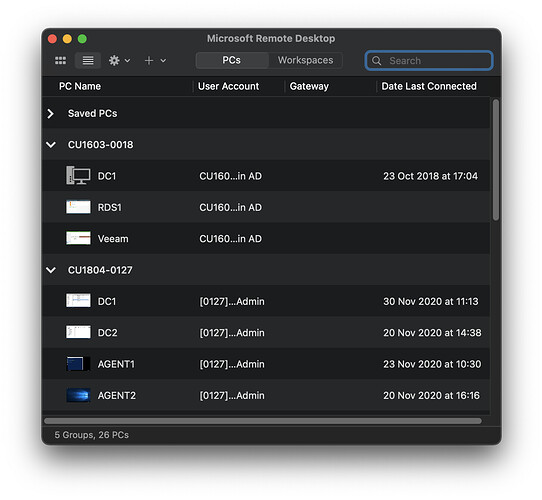Click thumbnail of DC1 dated 30 Nov 2020
Image resolution: width=542 pixels, height=500 pixels.
click(78, 300)
